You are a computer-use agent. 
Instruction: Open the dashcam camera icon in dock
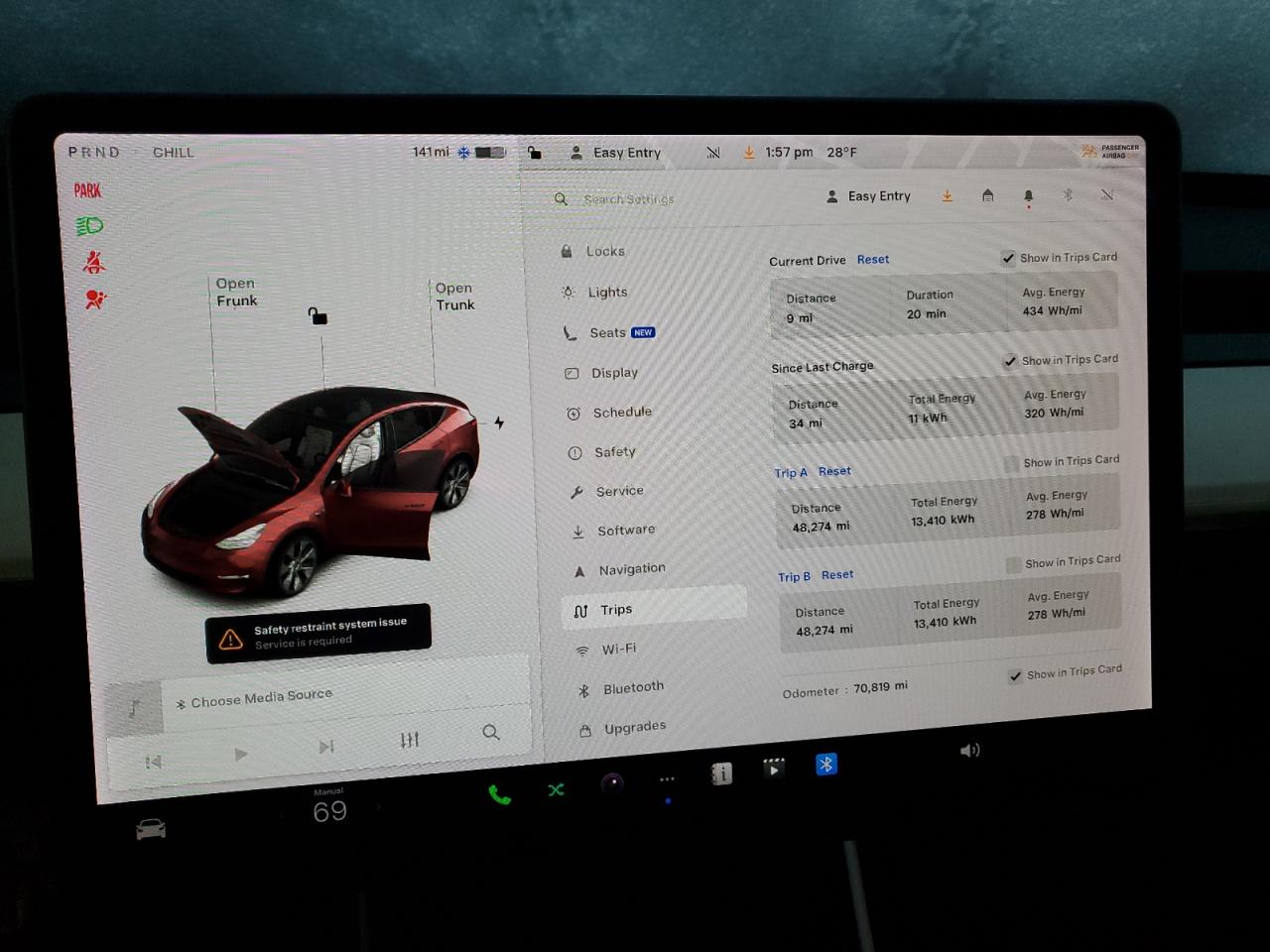click(x=613, y=783)
